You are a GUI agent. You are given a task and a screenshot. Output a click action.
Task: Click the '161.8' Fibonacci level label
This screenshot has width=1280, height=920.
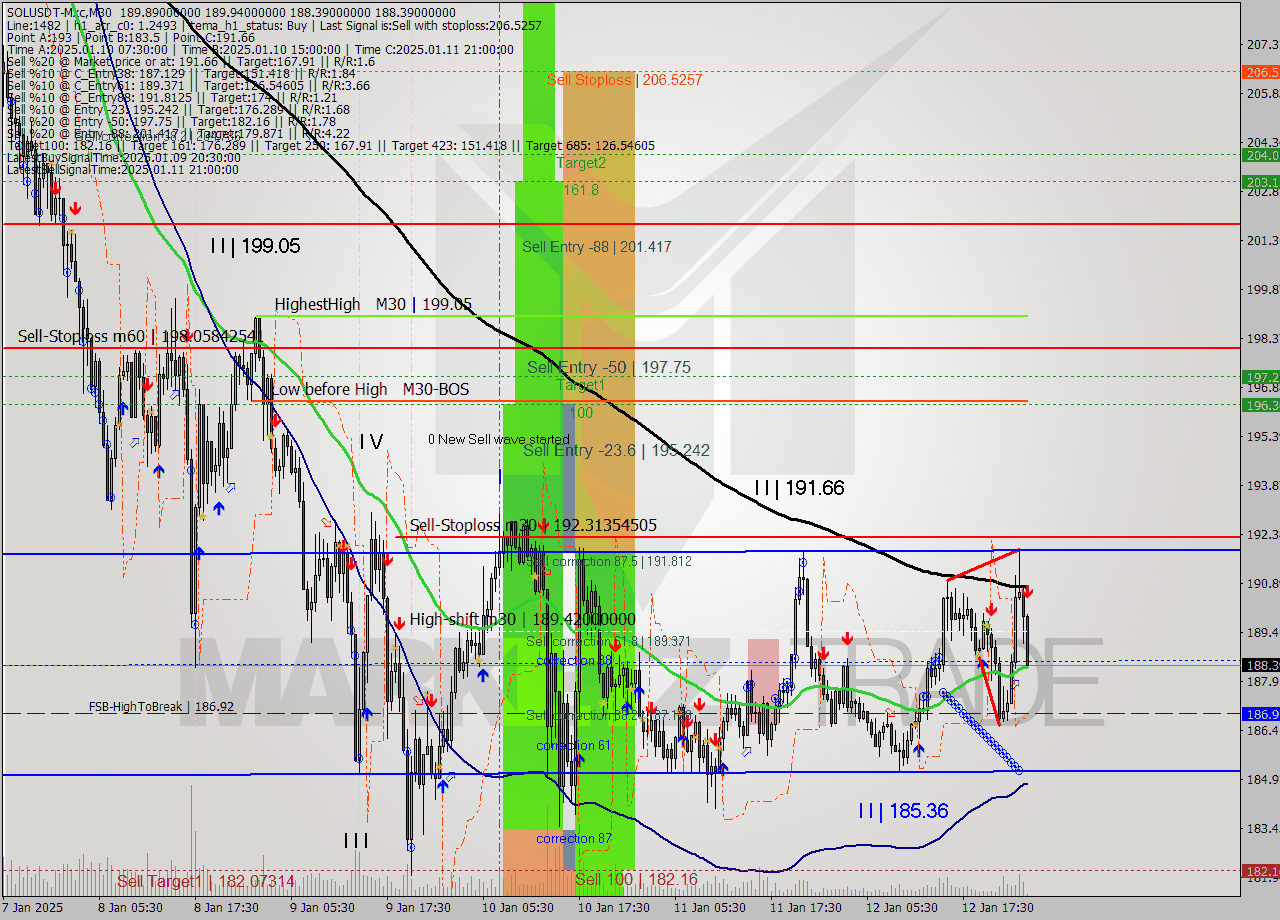tap(581, 189)
